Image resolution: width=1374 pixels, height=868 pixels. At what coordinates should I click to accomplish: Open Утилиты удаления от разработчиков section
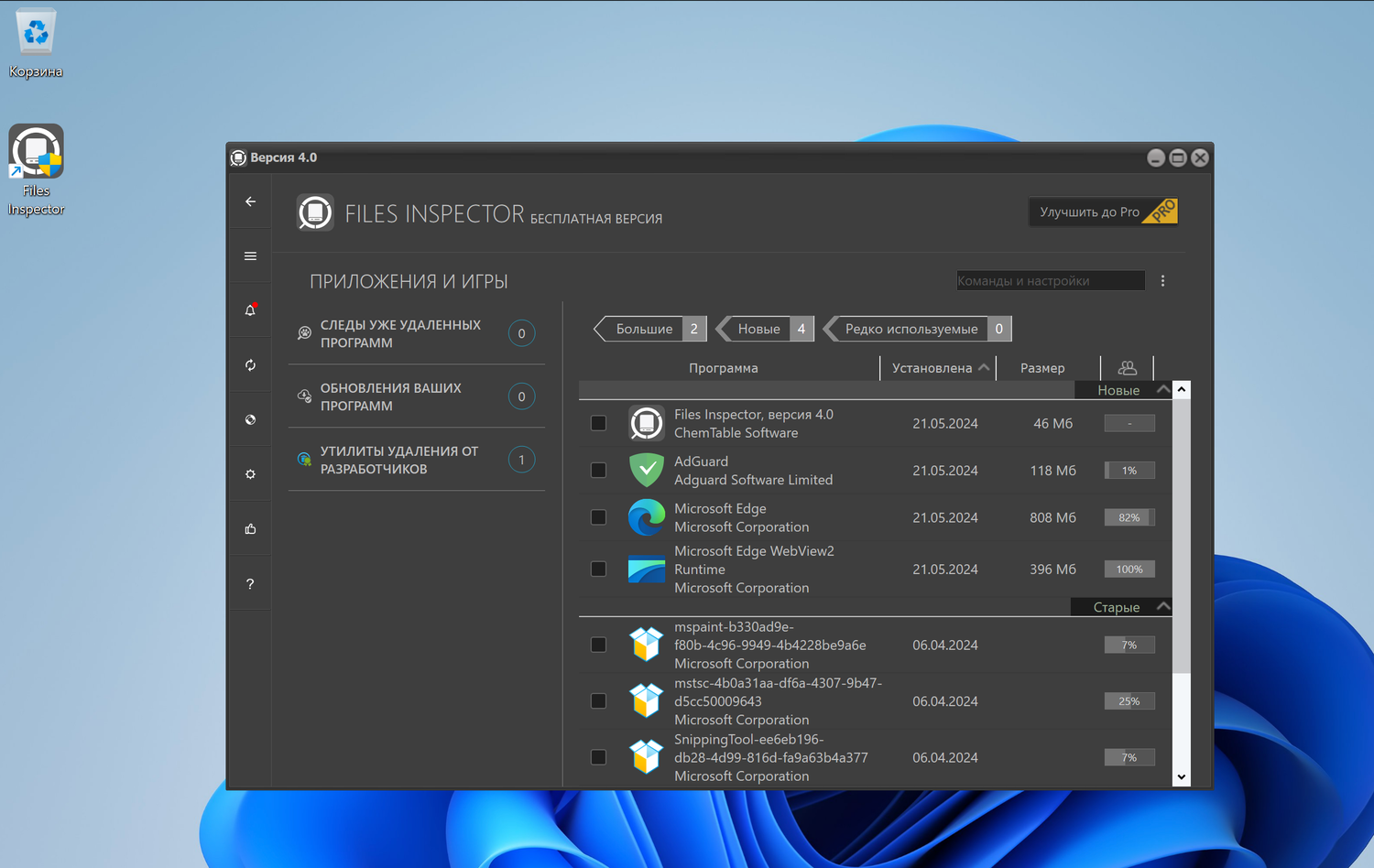click(x=417, y=460)
